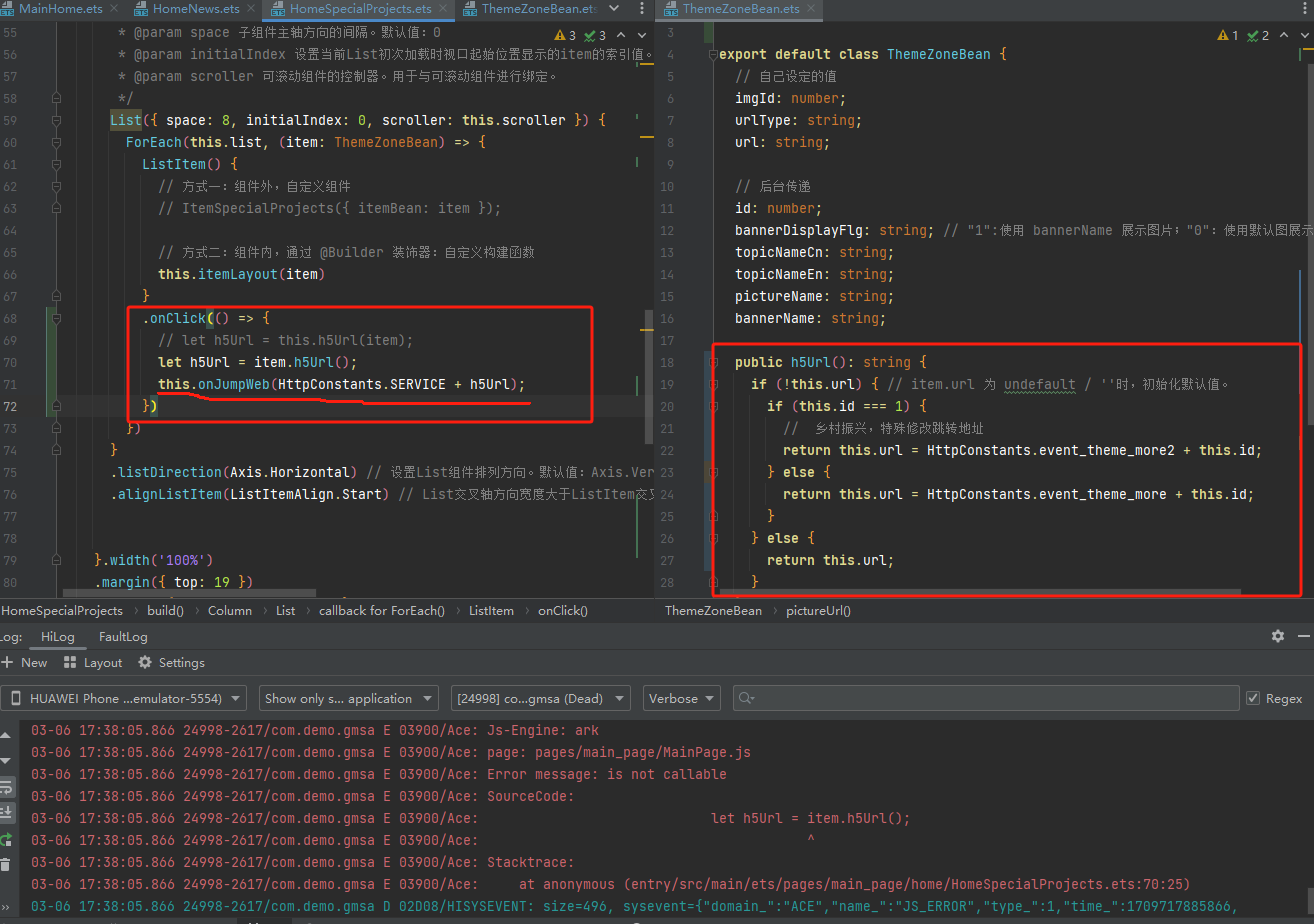The image size is (1314, 924).
Task: Click right editor horizontal scrollbar
Action: point(980,593)
